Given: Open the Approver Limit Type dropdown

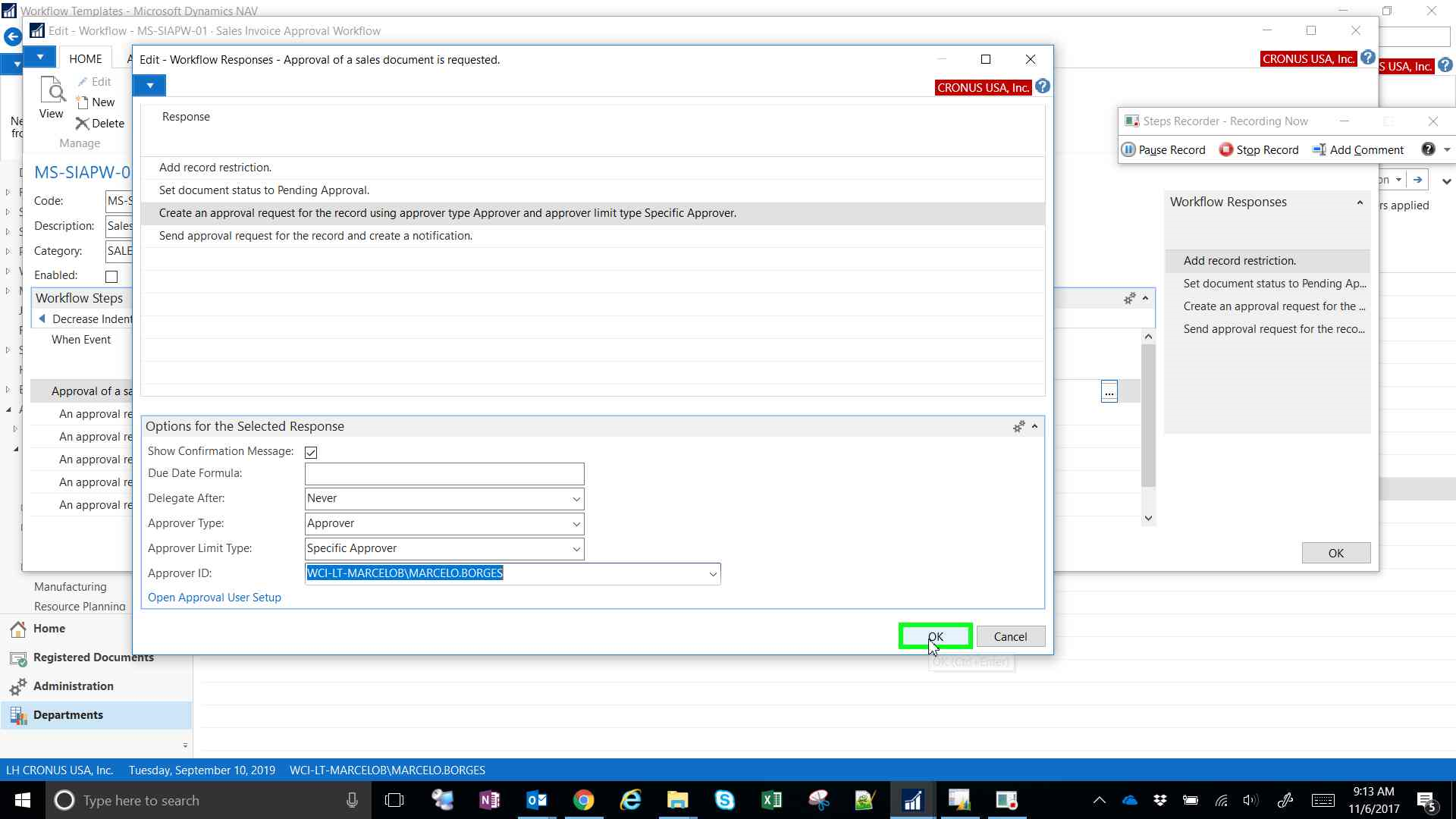Looking at the screenshot, I should [x=576, y=549].
